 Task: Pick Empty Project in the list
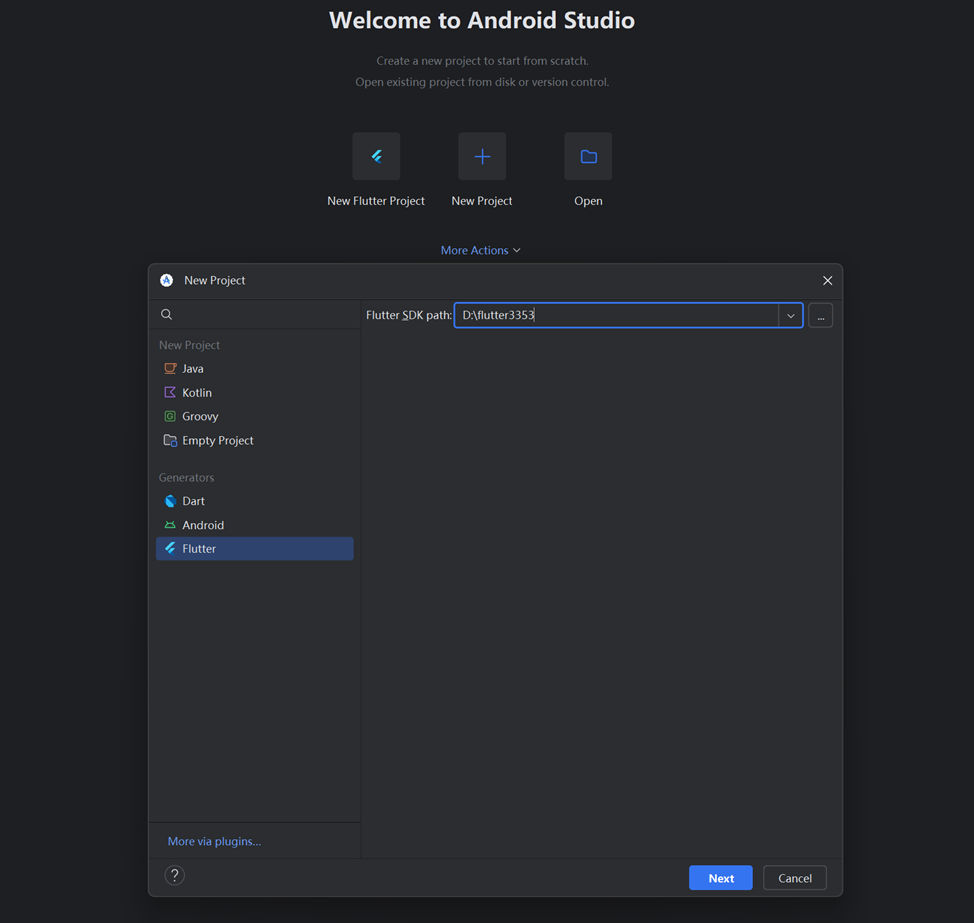click(x=255, y=440)
